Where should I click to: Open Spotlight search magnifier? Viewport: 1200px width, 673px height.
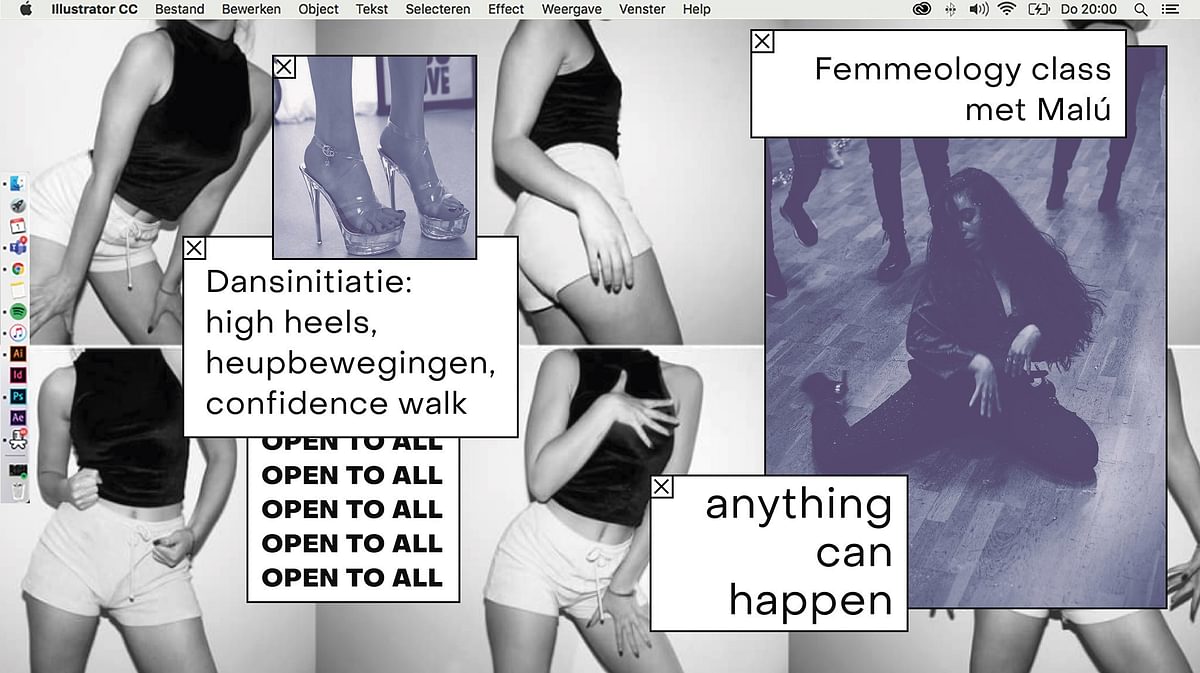(x=1141, y=9)
